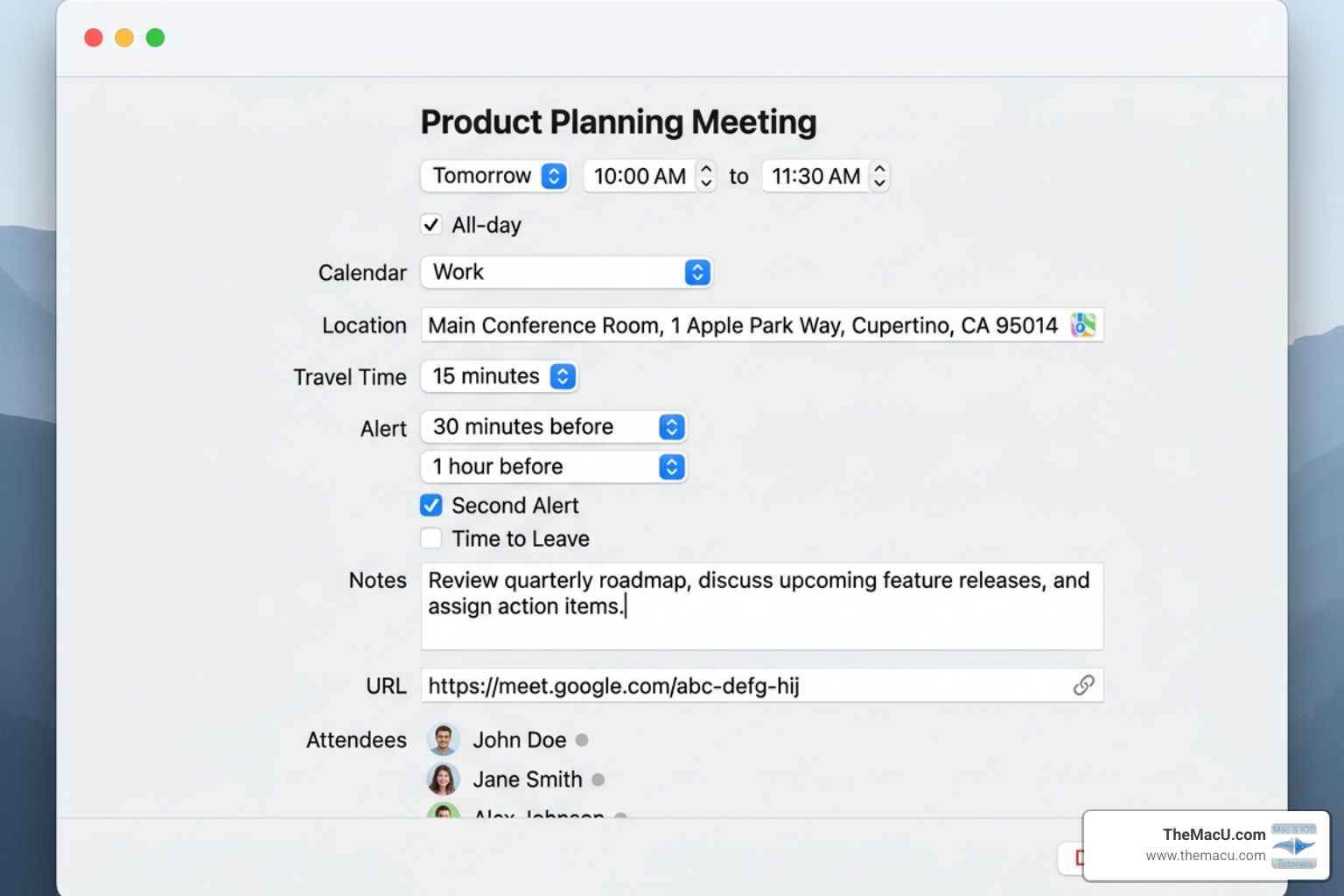Viewport: 1344px width, 896px height.
Task: Click Jane Smith's availability status dot
Action: pyautogui.click(x=598, y=780)
